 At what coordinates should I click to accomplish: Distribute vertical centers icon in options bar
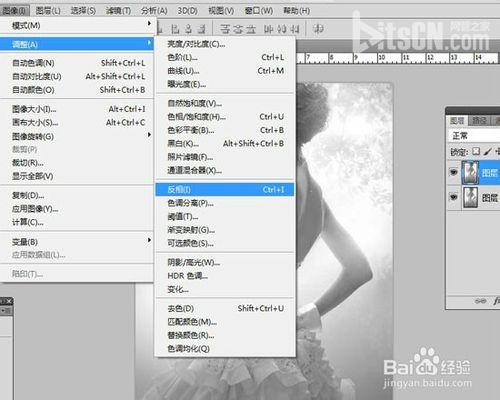pos(238,29)
